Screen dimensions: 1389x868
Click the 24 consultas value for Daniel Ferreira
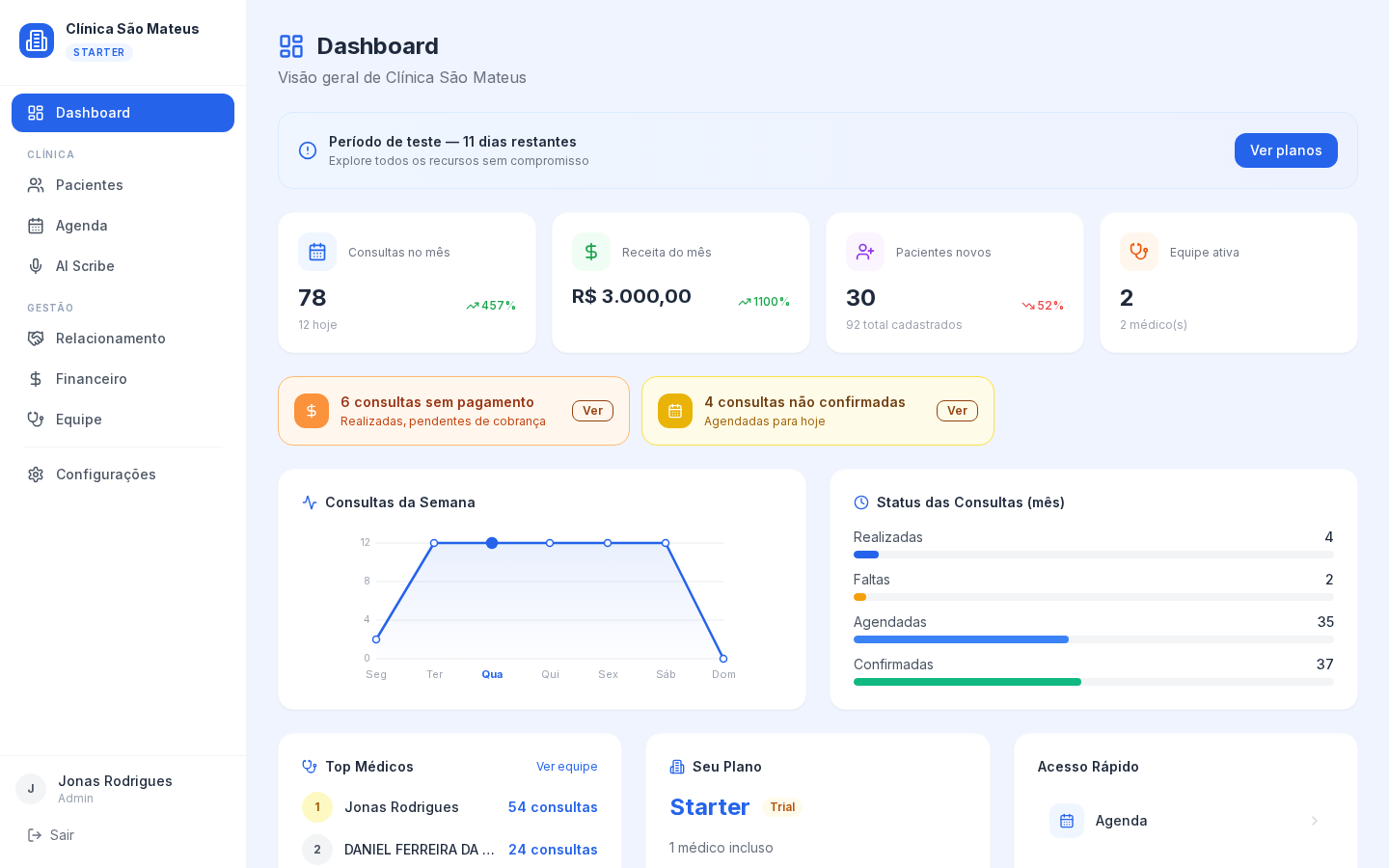click(553, 850)
